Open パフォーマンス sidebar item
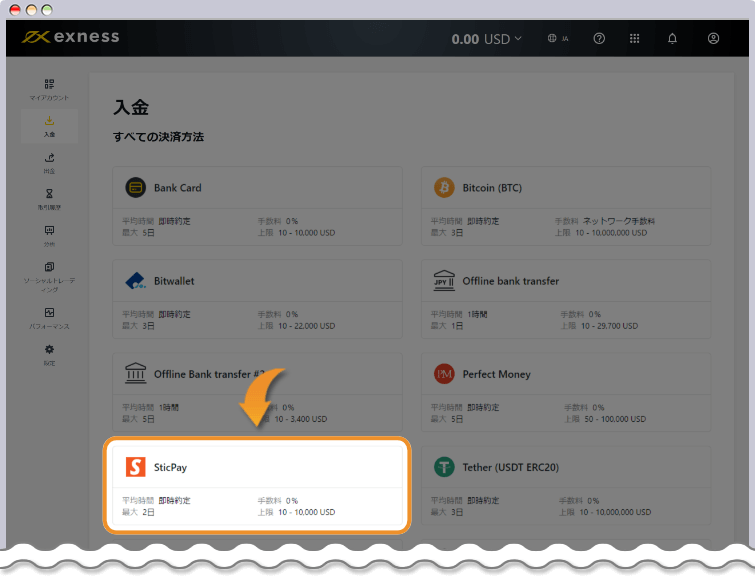The image size is (755, 576). (49, 318)
